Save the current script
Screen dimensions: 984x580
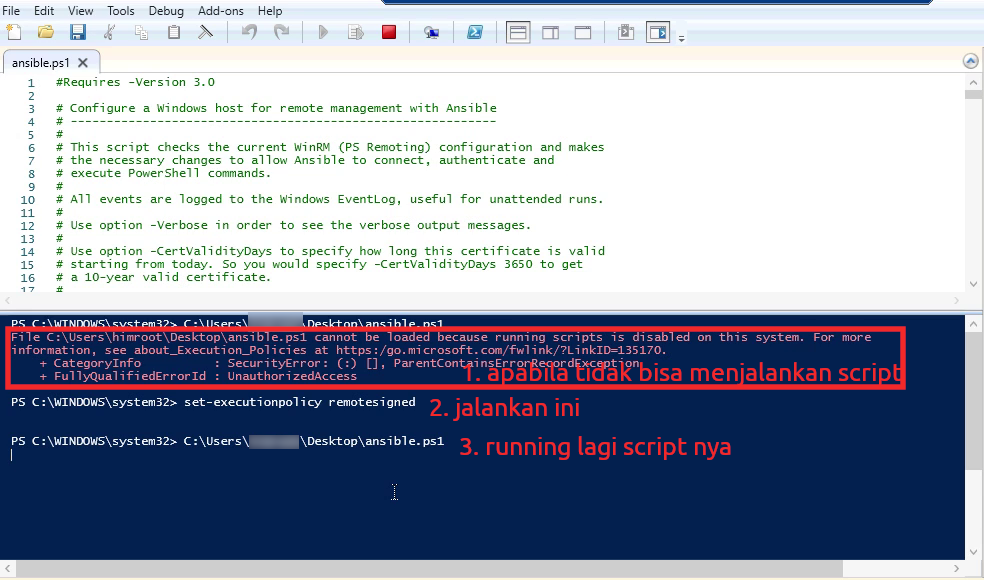[78, 32]
